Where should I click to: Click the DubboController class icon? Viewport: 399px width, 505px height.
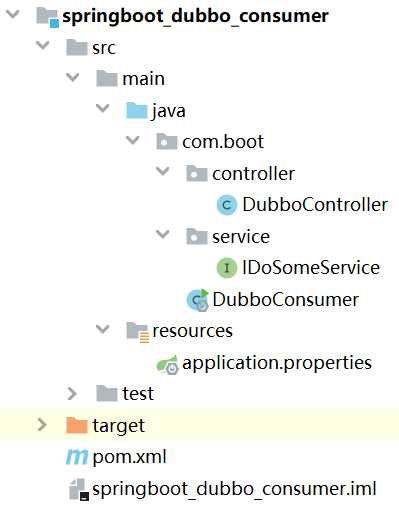(227, 205)
